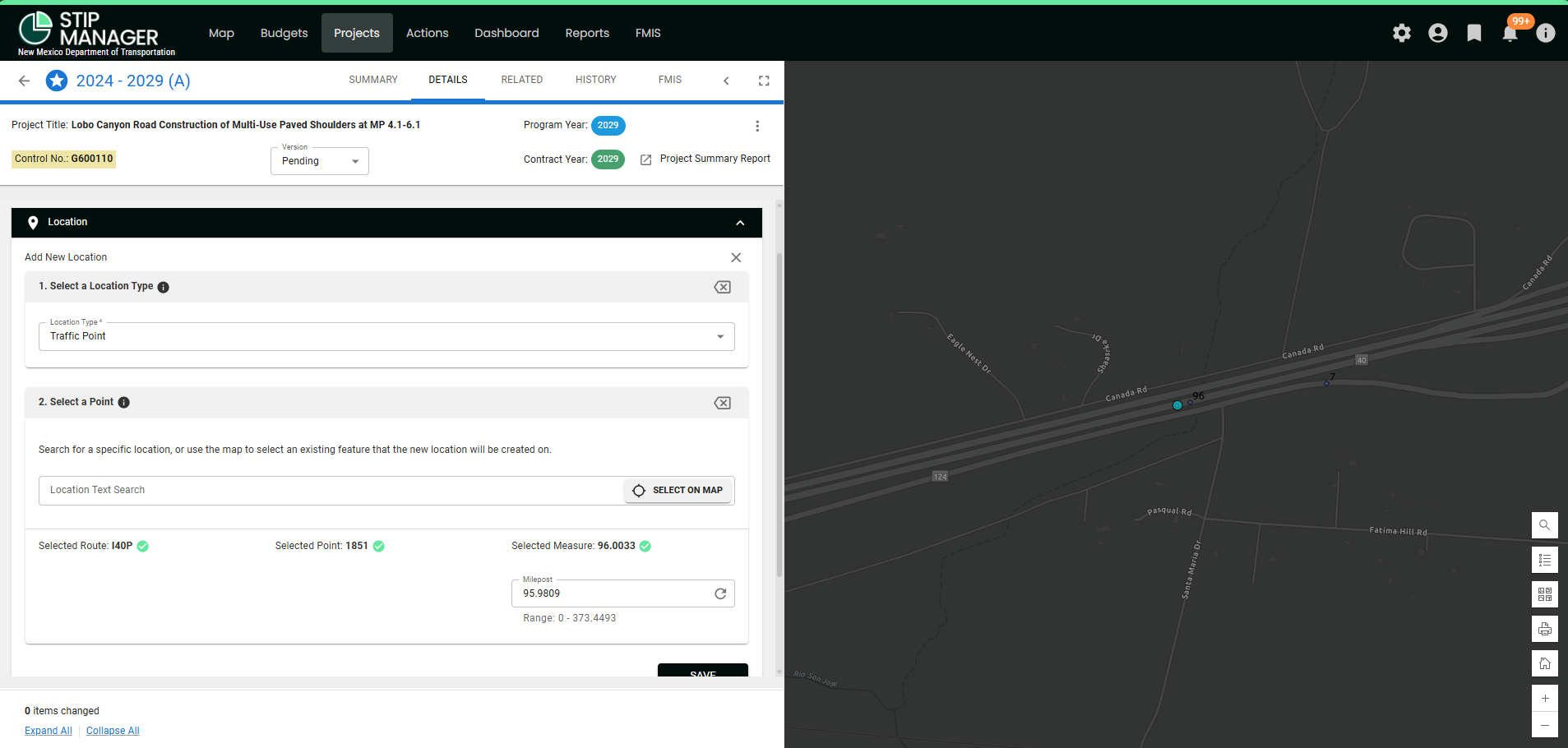Click the 'Selected Measure: 96.0033' text
This screenshot has width=1568, height=748.
tap(573, 546)
